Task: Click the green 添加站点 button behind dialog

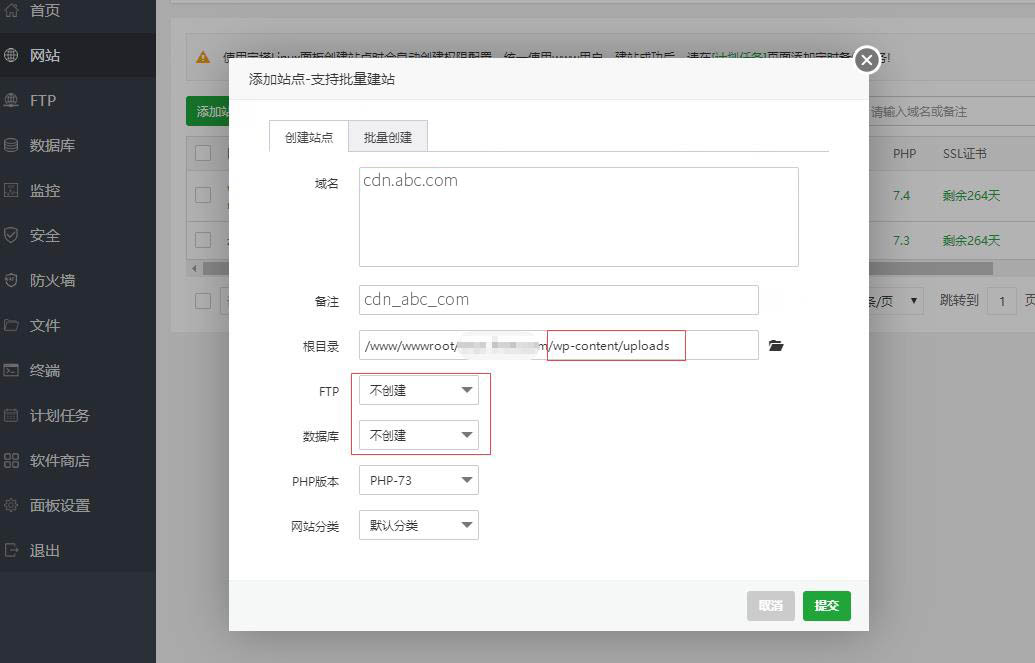Action: (x=208, y=111)
